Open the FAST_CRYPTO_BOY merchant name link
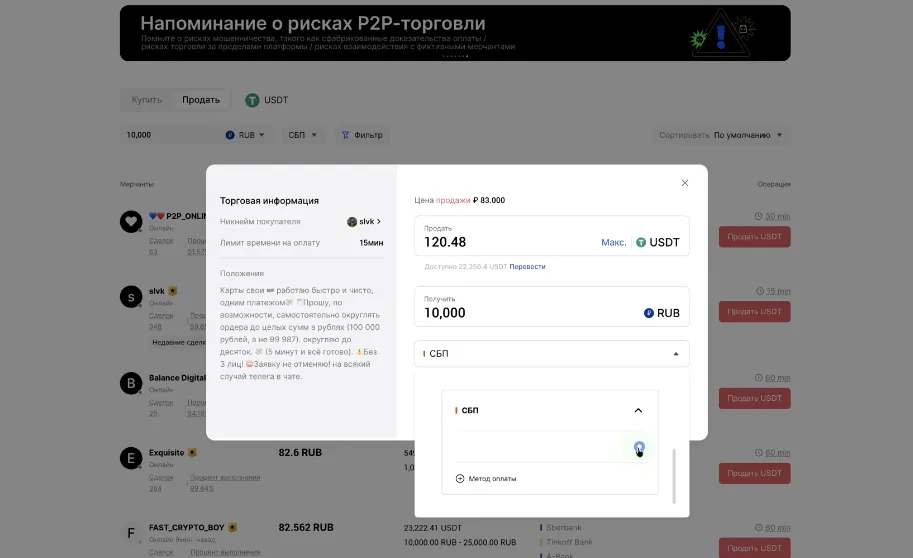913x558 pixels. [186, 528]
